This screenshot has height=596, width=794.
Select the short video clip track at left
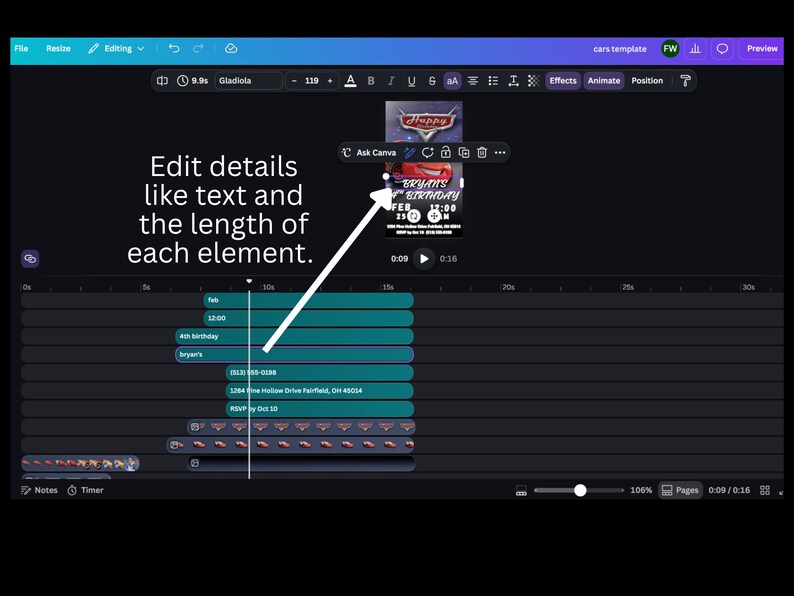(x=80, y=463)
